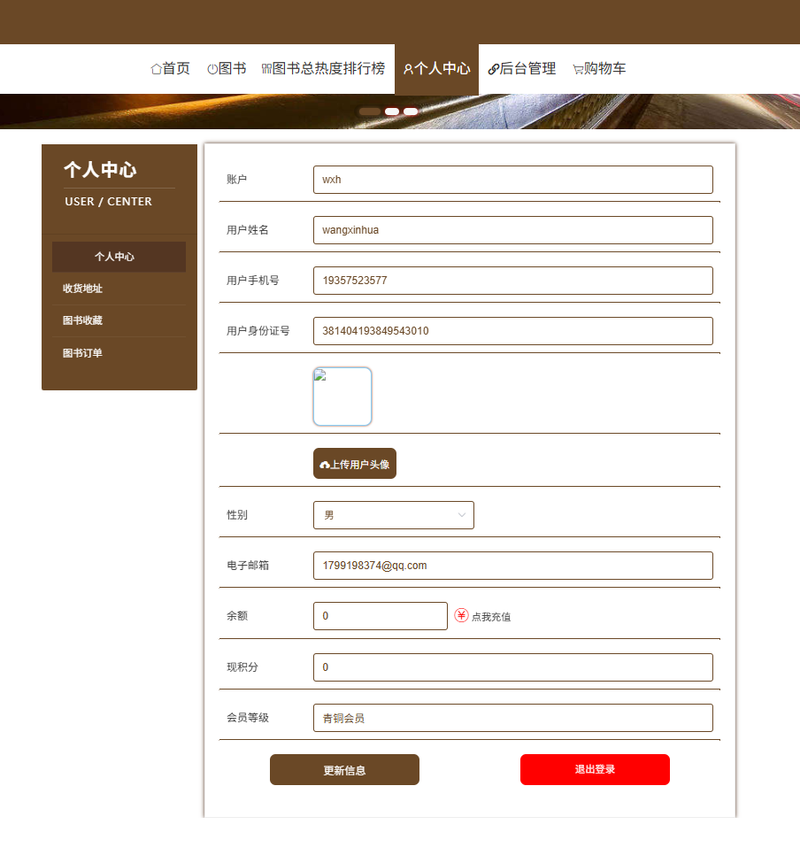800x863 pixels.
Task: Open the 后台管理 navigation tab
Action: pos(522,69)
